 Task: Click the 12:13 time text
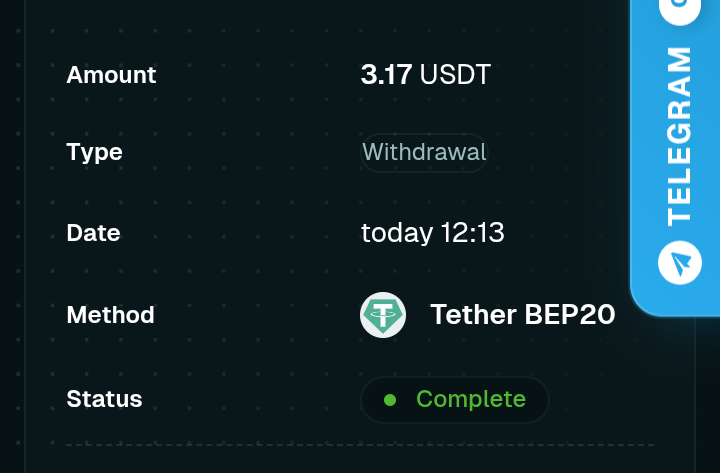coord(472,233)
